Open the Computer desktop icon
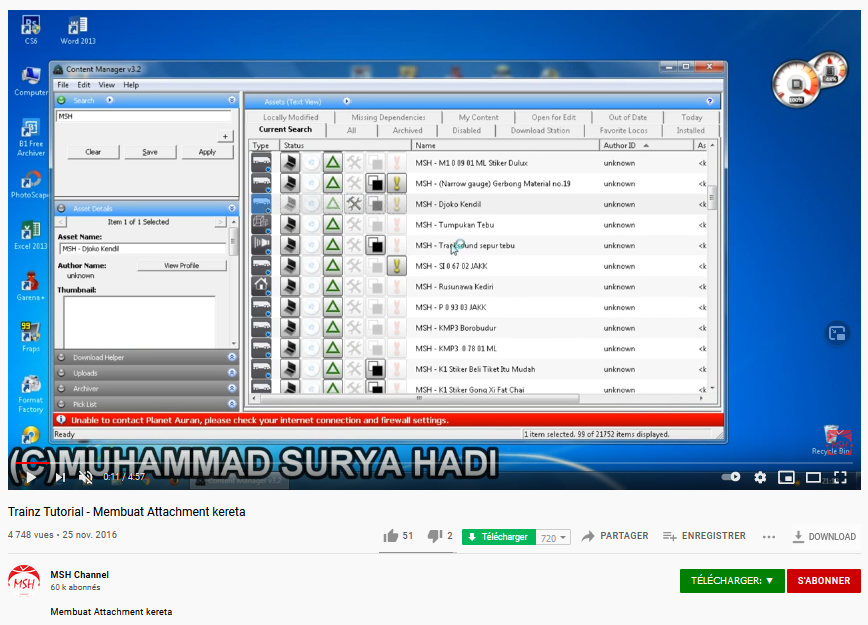The height and width of the screenshot is (625, 868). [30, 81]
